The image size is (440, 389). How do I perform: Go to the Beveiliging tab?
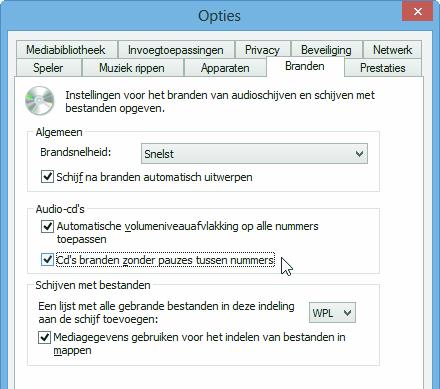326,50
